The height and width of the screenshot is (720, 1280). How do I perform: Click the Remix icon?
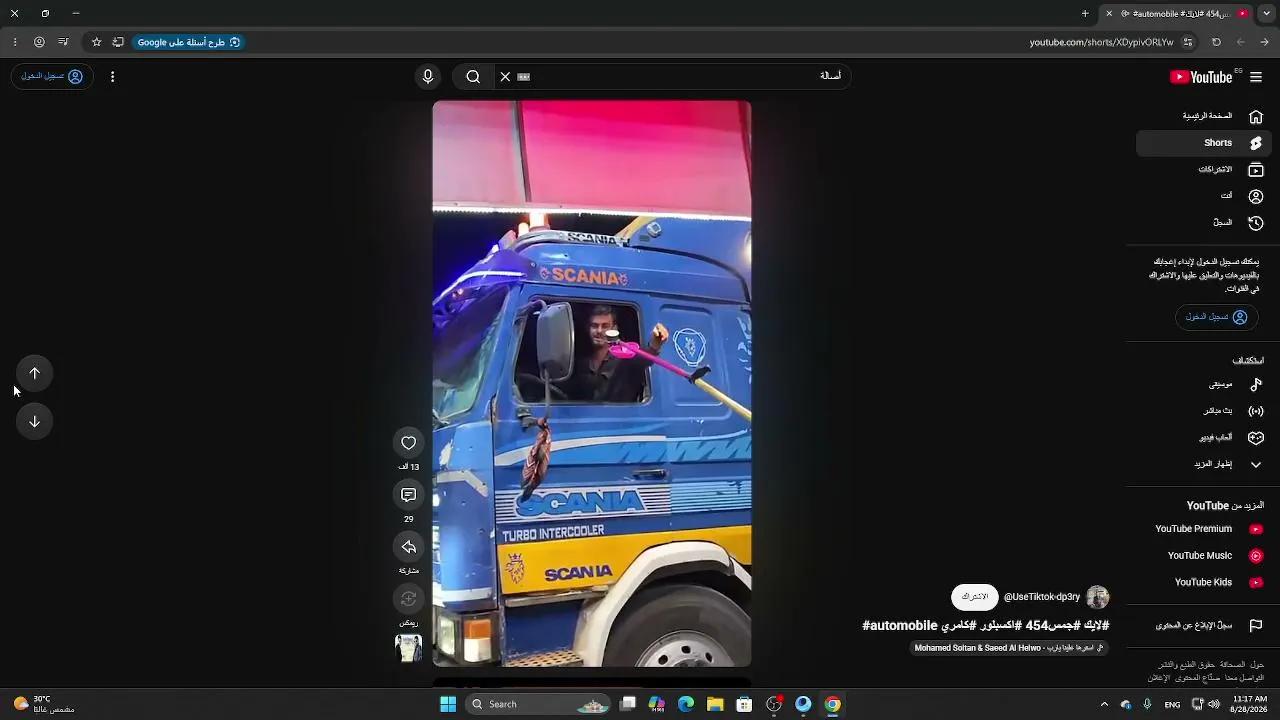coord(408,599)
